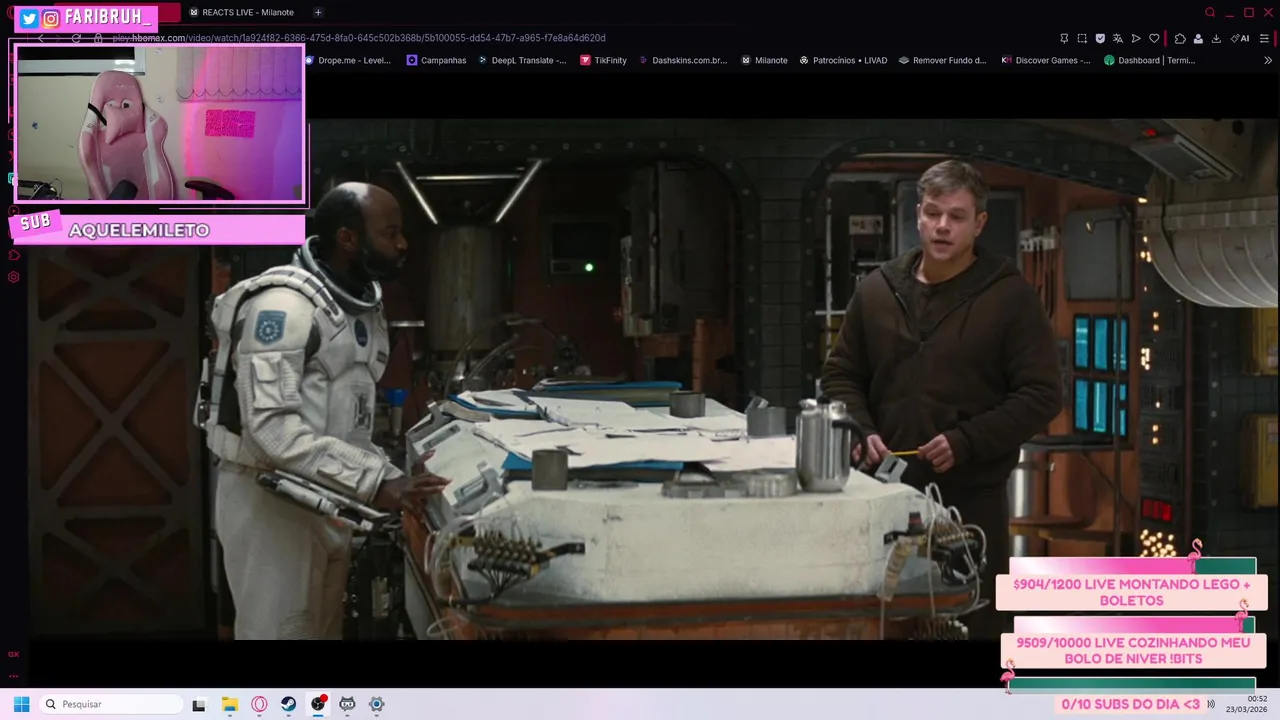Open the browser profile account icon

1198,38
